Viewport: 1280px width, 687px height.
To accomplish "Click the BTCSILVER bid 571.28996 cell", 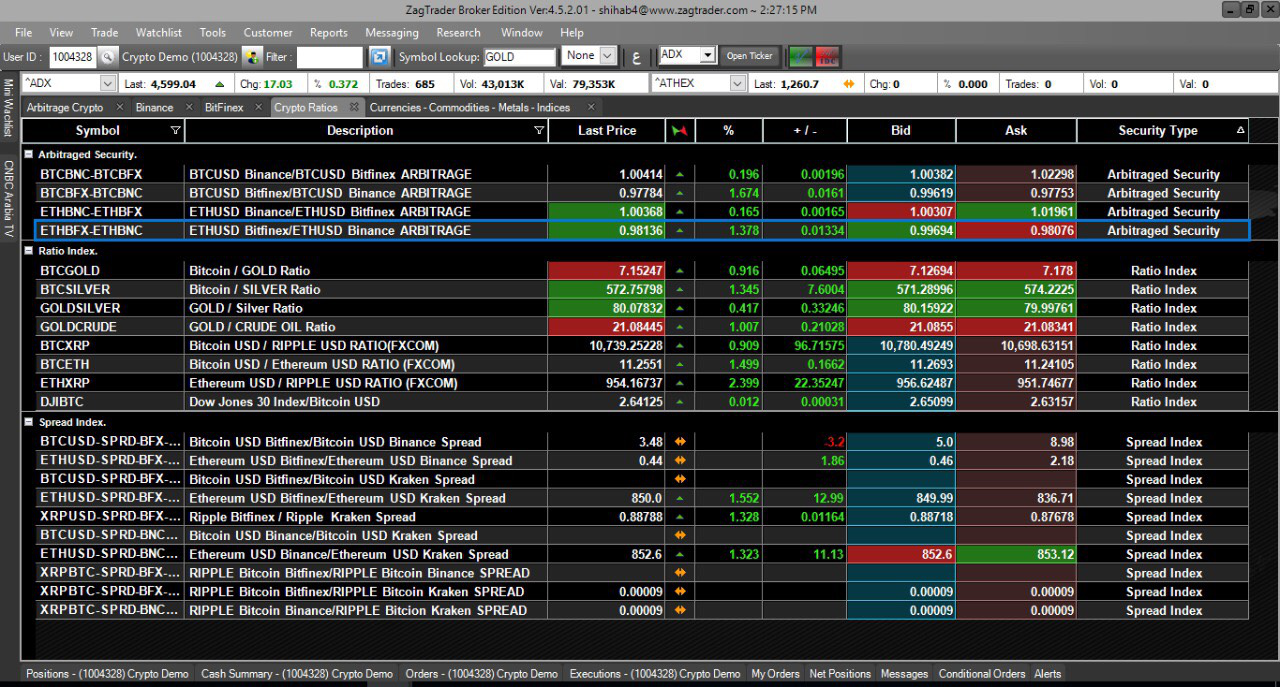I will tap(901, 290).
